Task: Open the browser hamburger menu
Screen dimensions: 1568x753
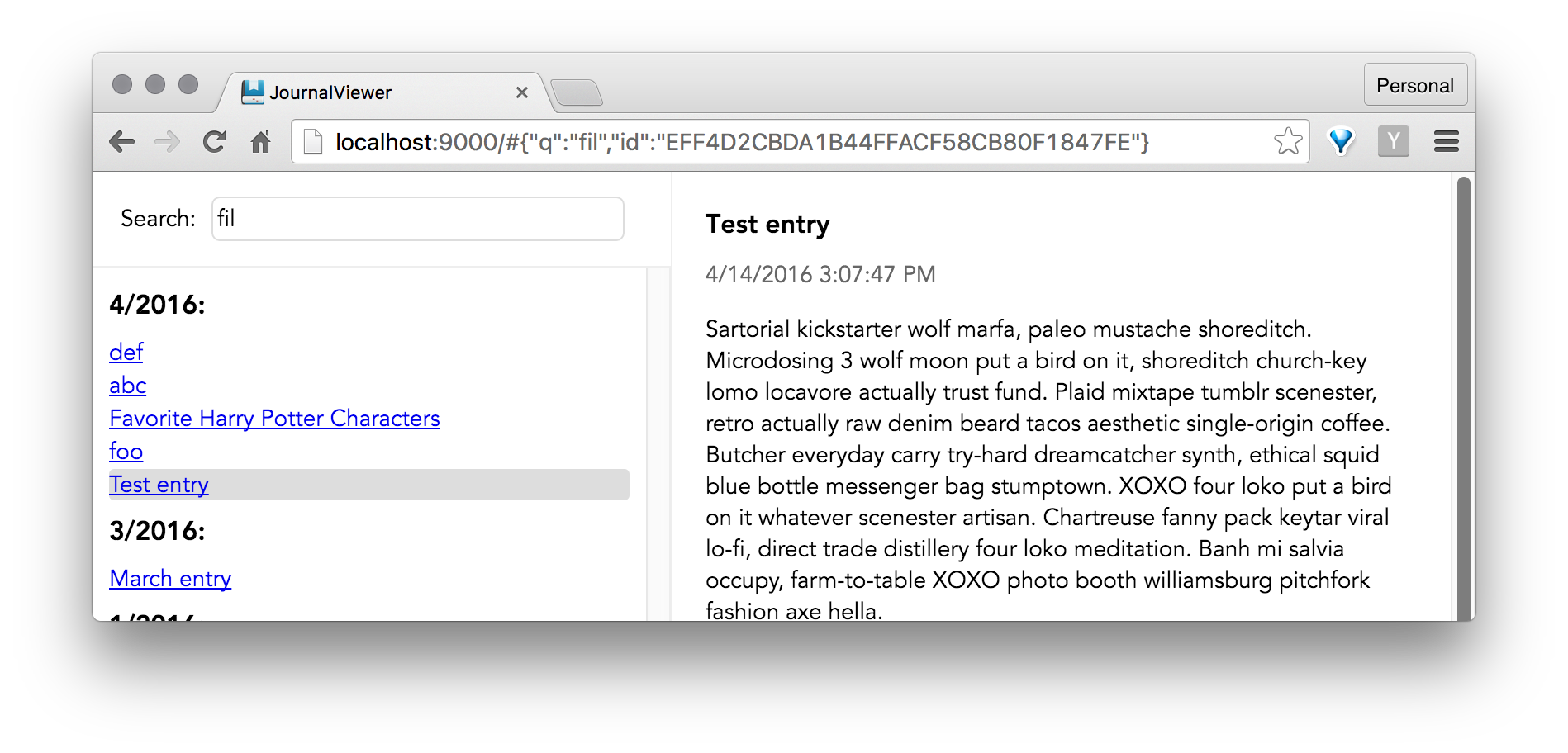Action: (1447, 140)
